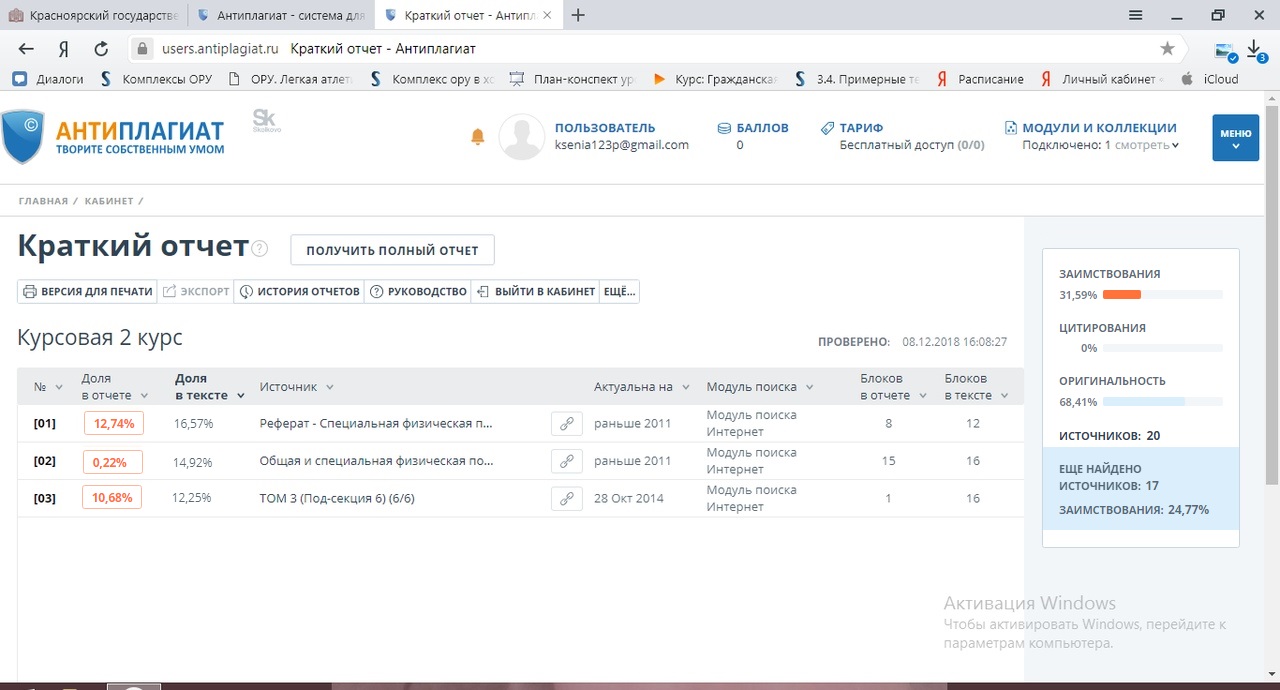Click the user avatar picture
Image resolution: width=1280 pixels, height=690 pixels.
521,137
